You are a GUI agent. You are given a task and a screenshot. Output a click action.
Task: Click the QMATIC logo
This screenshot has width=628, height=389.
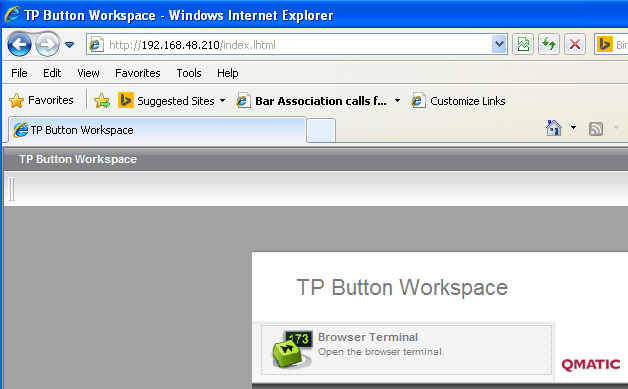click(x=591, y=365)
